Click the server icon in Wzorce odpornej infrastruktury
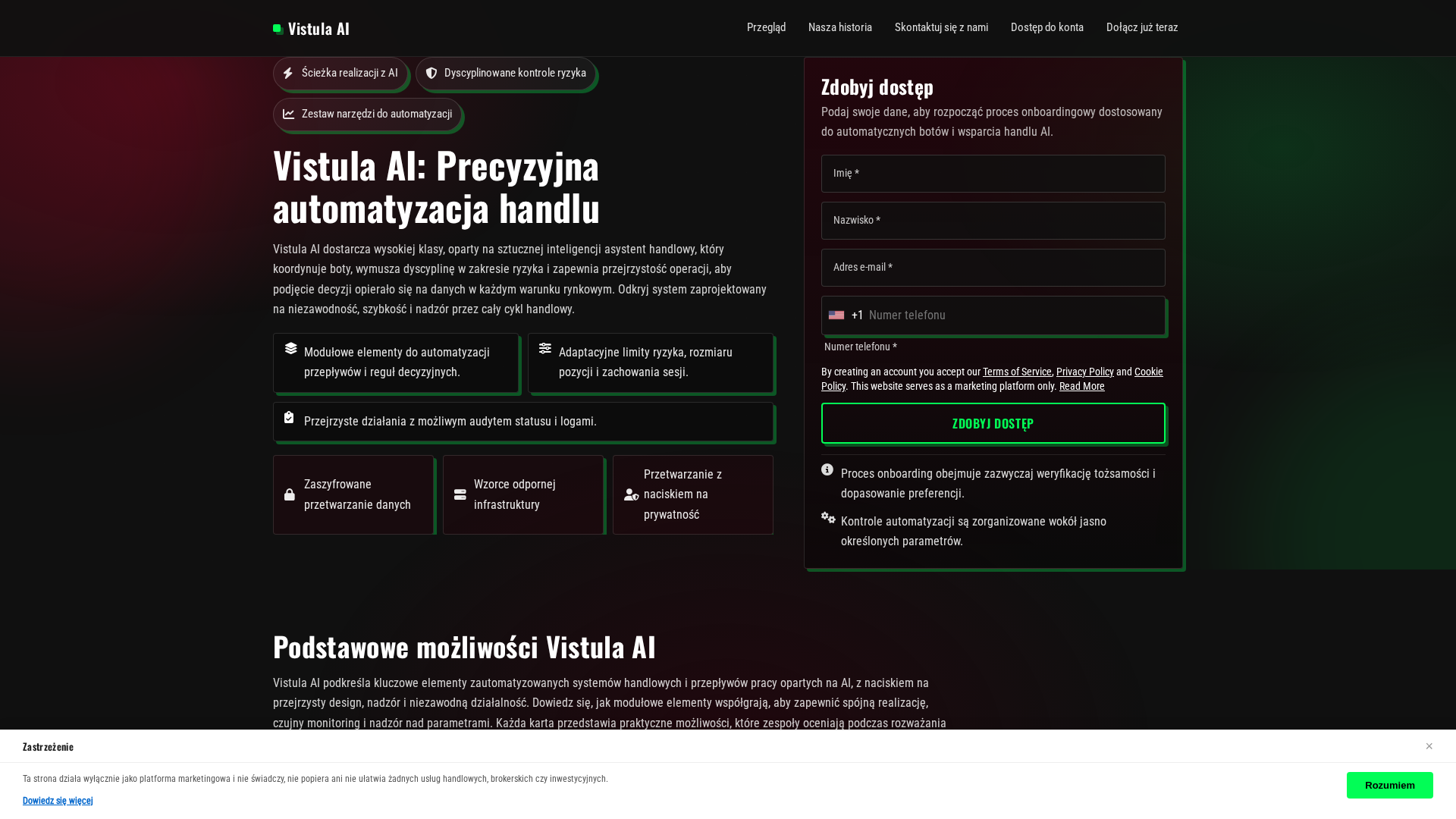This screenshot has width=1456, height=819. [x=460, y=494]
